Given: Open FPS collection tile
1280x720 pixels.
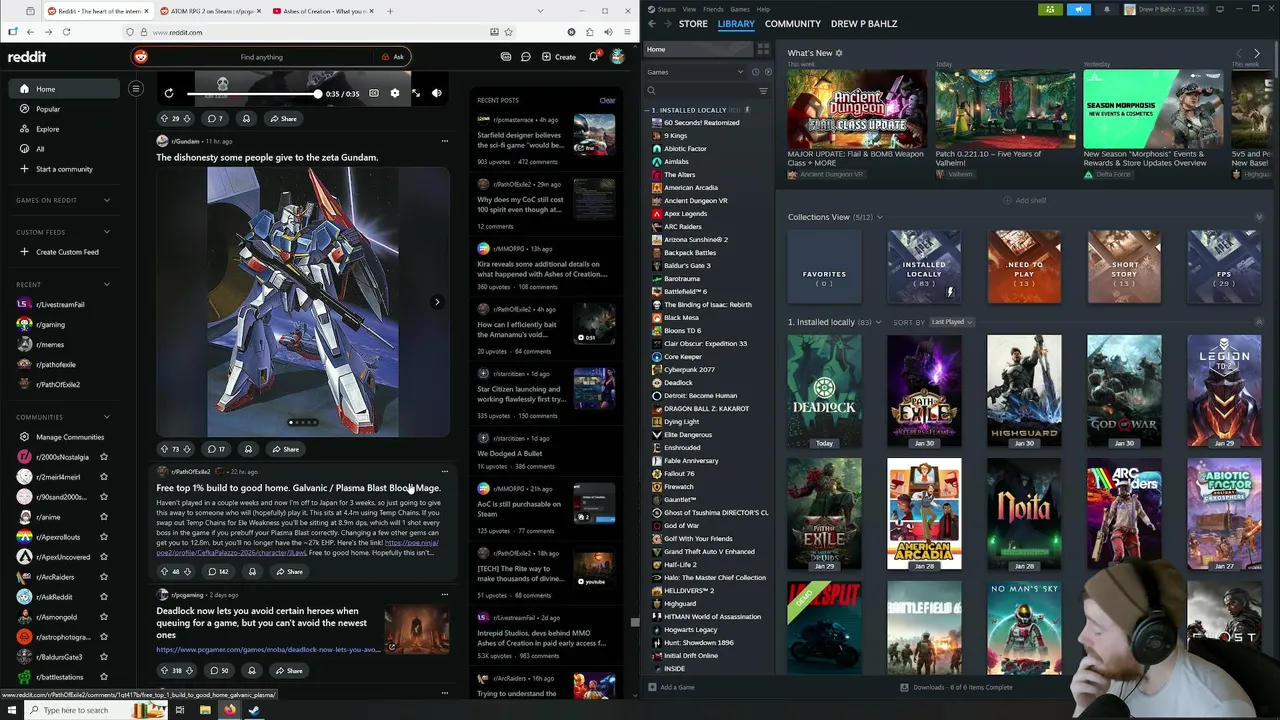Looking at the screenshot, I should point(1224,266).
